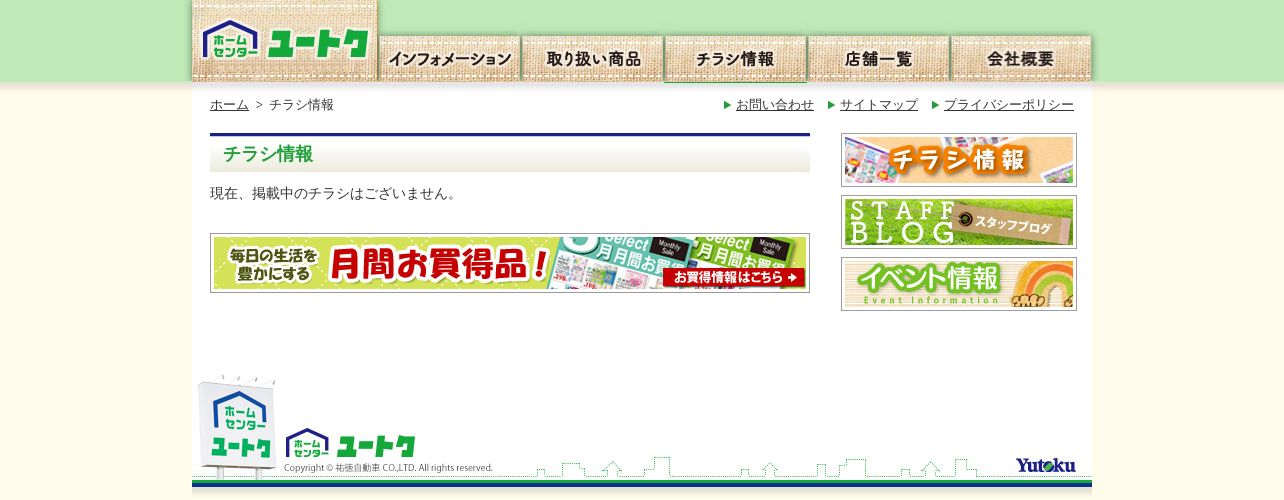The height and width of the screenshot is (500, 1284).
Task: Open the 会社概要 nav tab
Action: (x=1021, y=59)
